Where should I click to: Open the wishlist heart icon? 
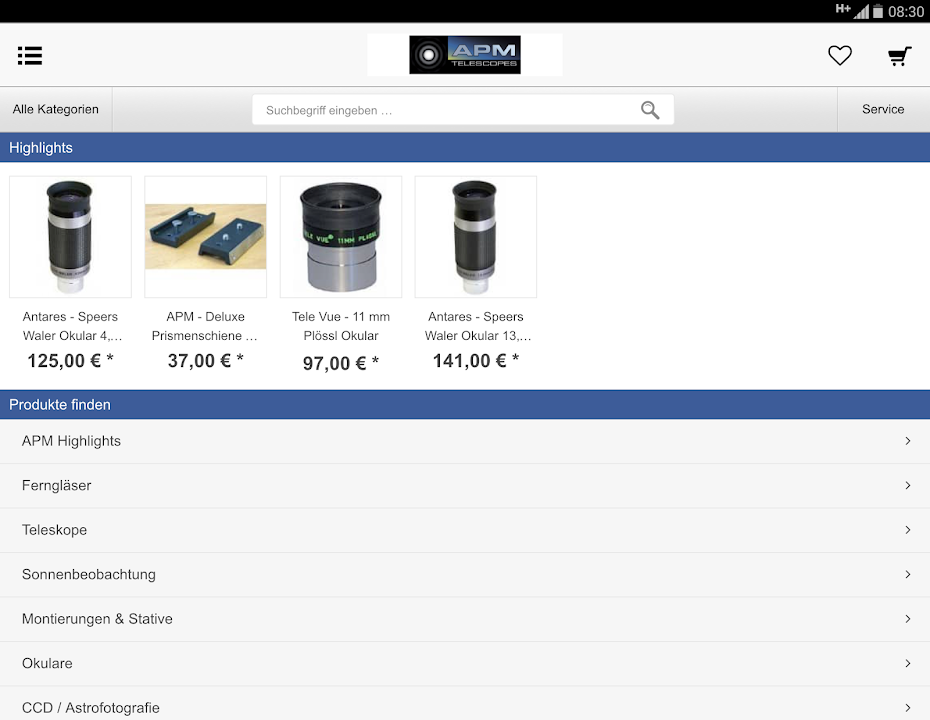pyautogui.click(x=839, y=56)
